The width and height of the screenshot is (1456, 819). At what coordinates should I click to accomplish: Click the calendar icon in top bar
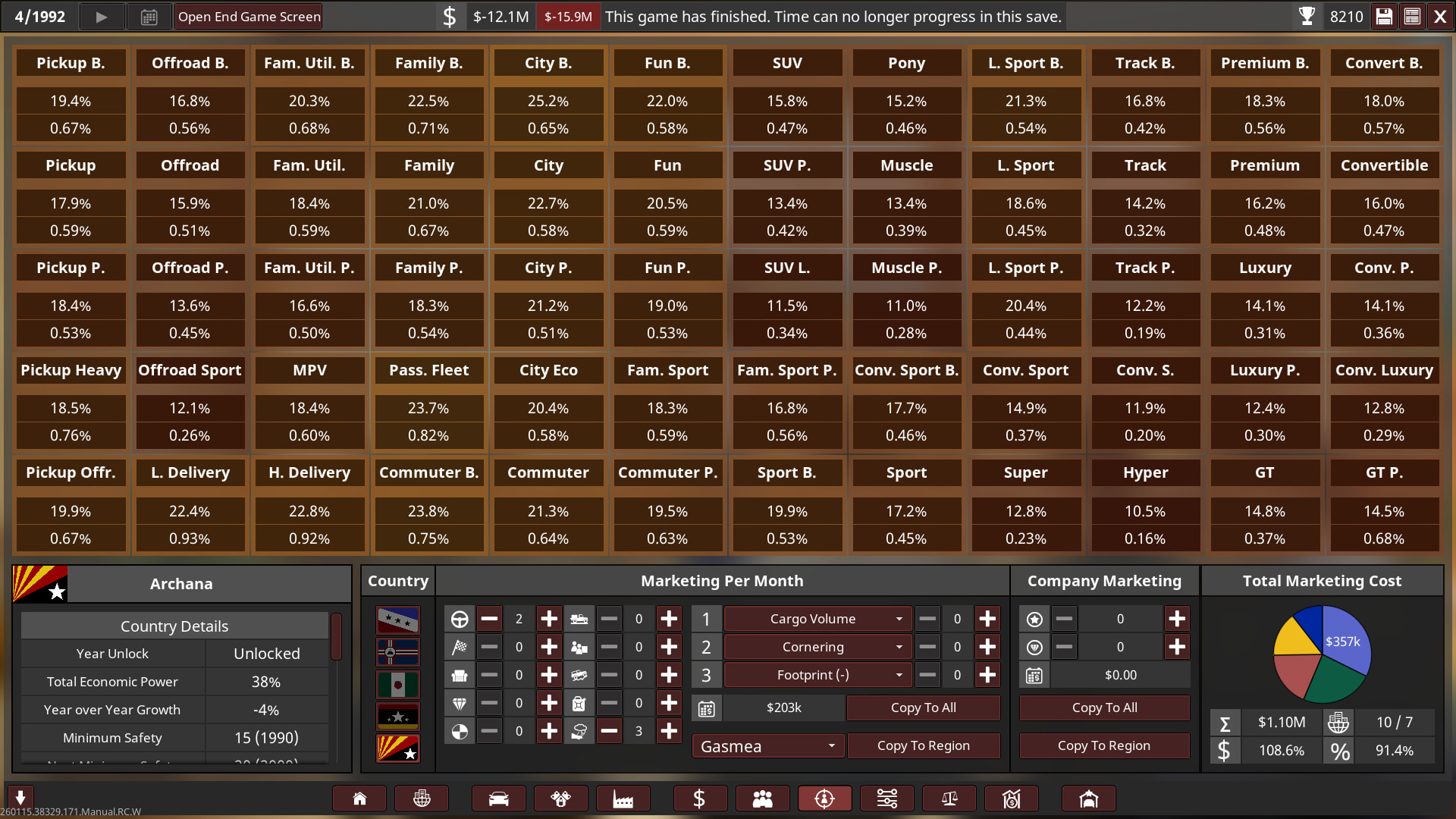point(149,17)
